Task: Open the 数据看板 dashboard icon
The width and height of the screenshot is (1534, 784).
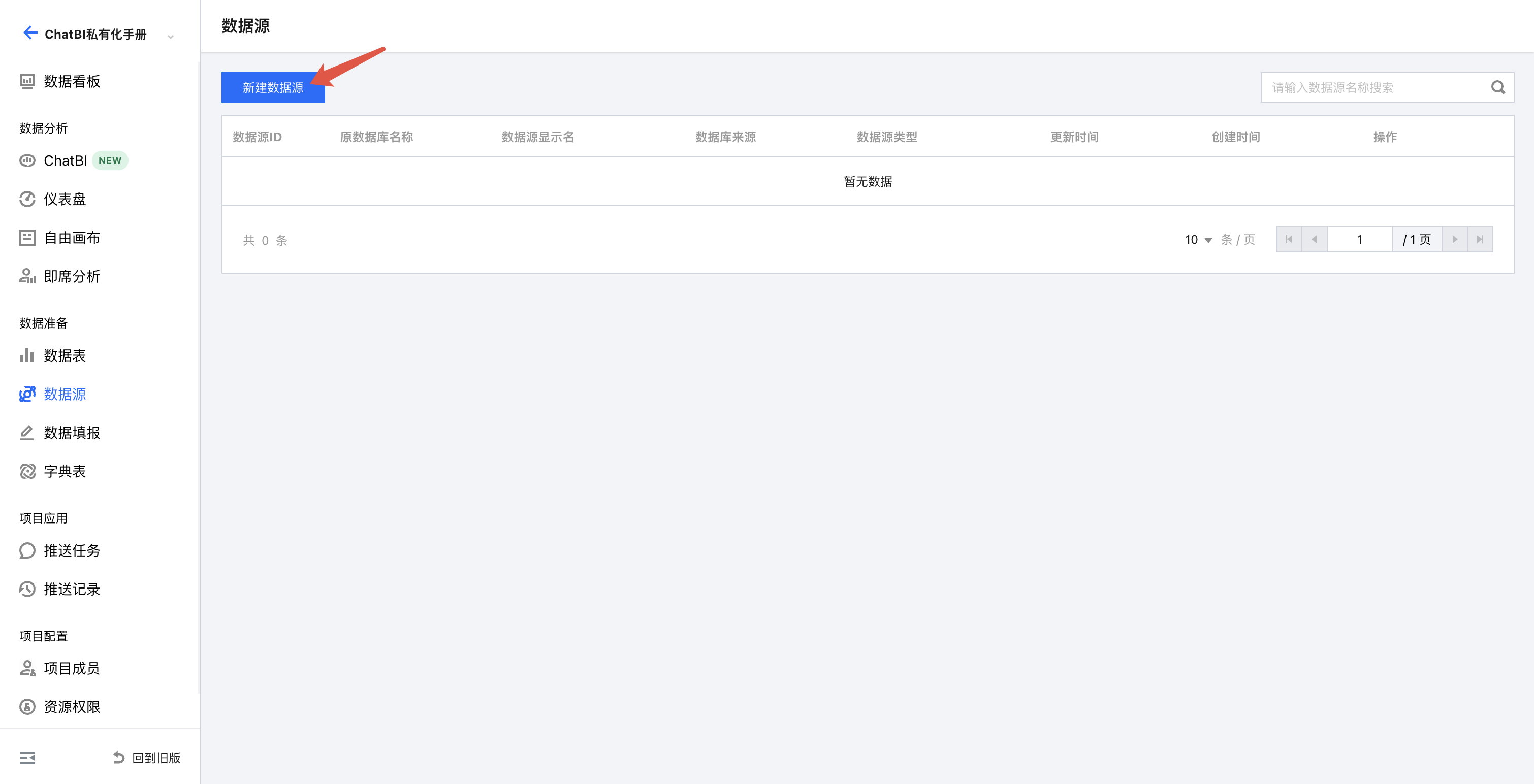Action: coord(27,81)
